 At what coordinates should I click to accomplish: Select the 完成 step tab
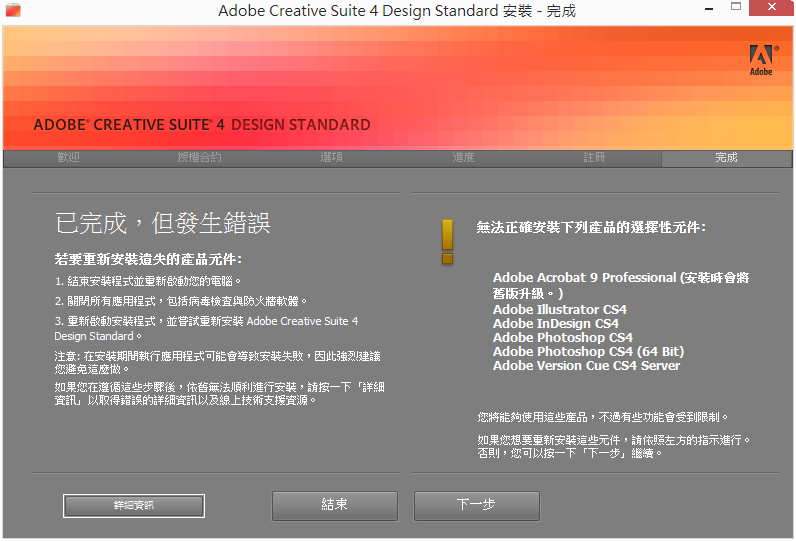(x=726, y=158)
